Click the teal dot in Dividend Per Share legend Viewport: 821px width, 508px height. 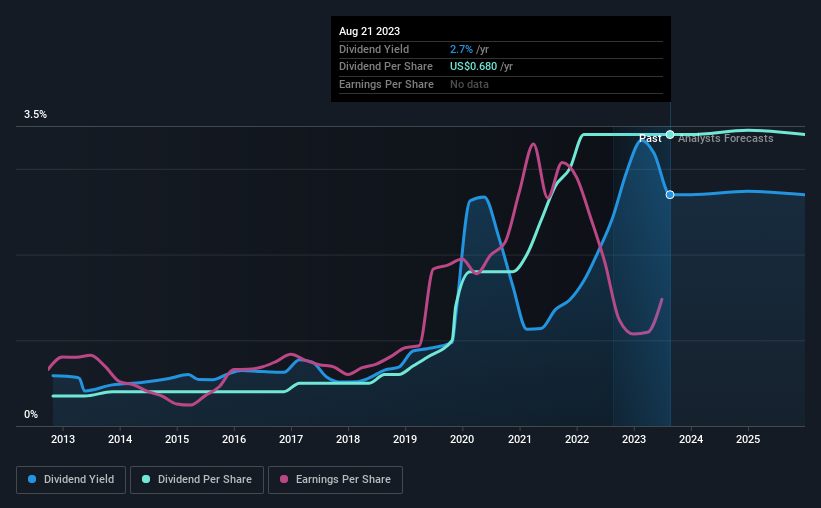[x=146, y=479]
